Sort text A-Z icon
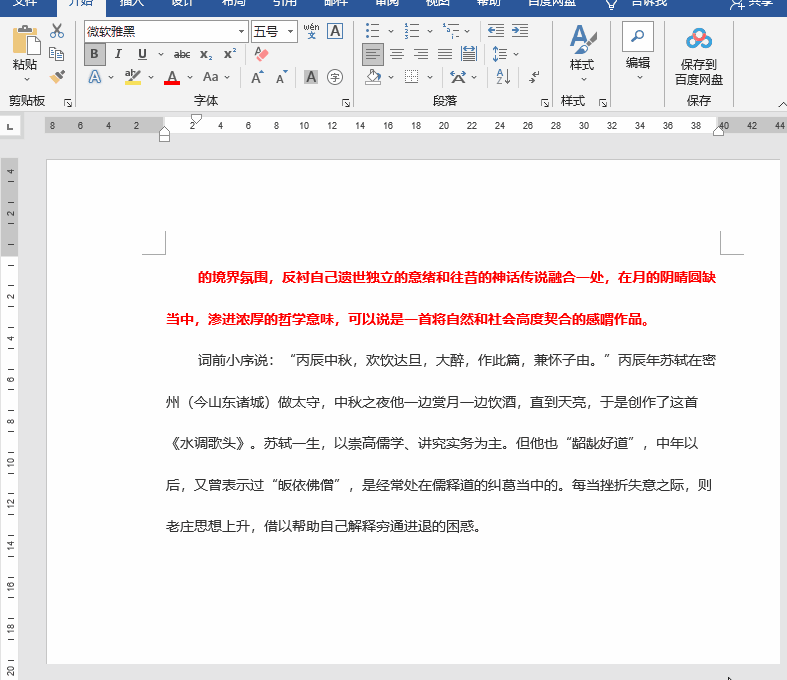This screenshot has width=787, height=680. [503, 77]
